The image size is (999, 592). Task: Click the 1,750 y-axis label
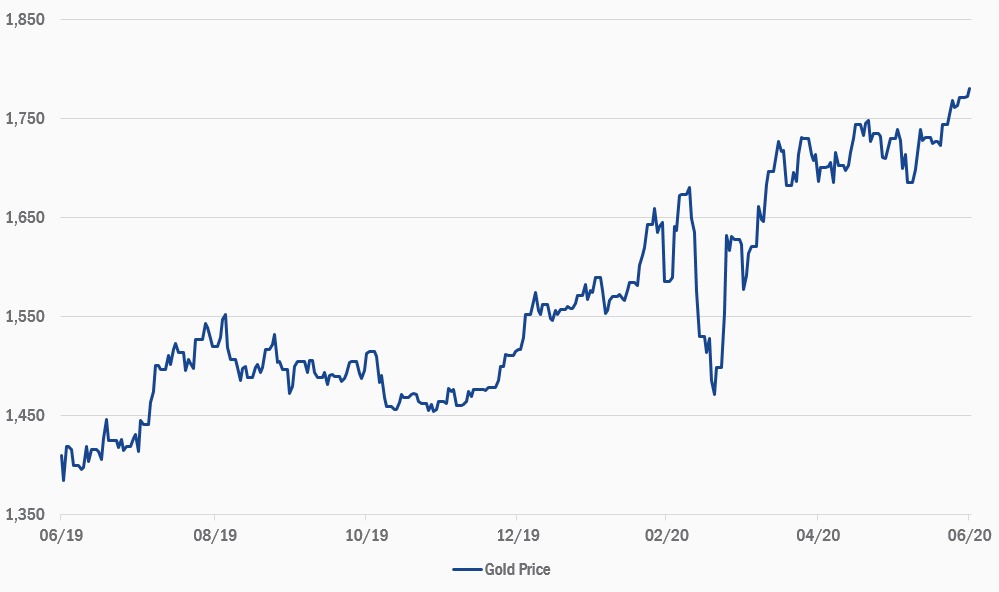(x=25, y=118)
